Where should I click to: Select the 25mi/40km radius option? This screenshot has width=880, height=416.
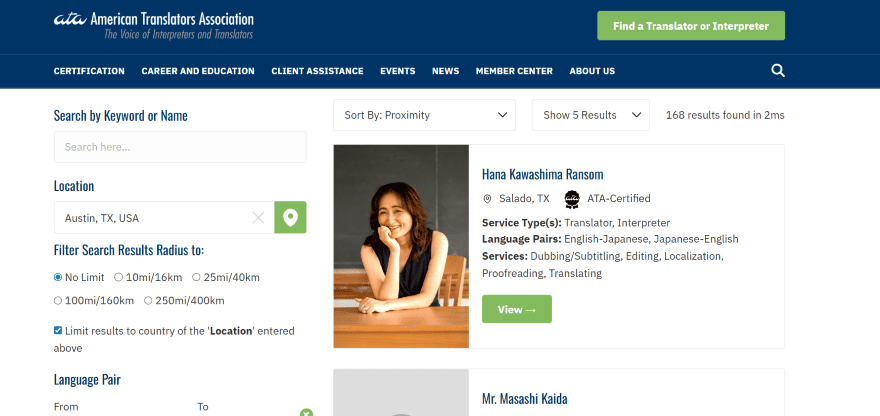point(196,277)
